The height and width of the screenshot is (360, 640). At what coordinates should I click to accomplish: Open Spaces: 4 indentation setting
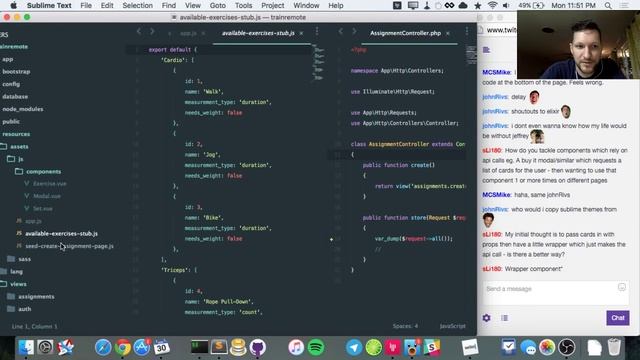(405, 326)
